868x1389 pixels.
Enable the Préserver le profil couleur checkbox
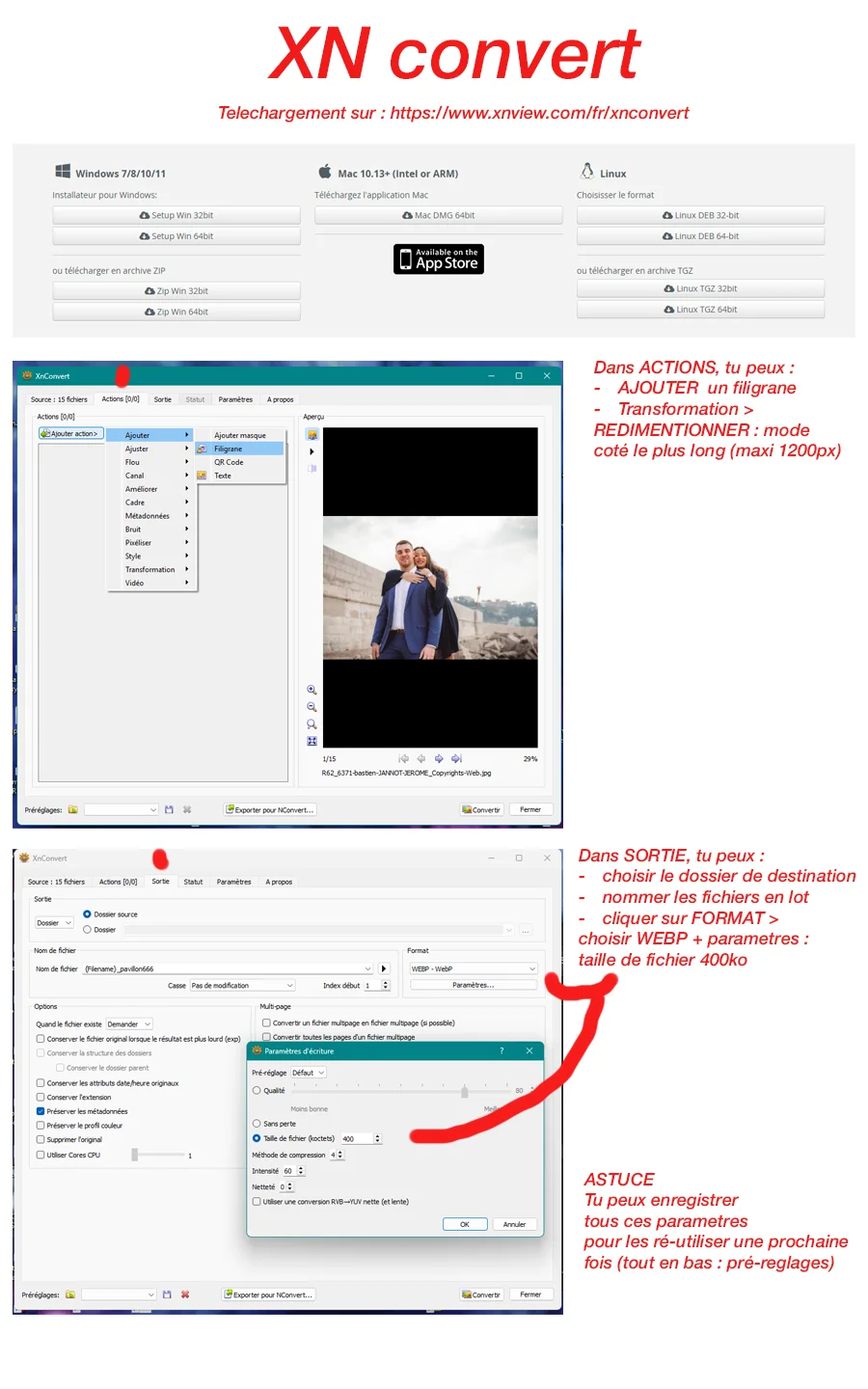[x=41, y=1126]
